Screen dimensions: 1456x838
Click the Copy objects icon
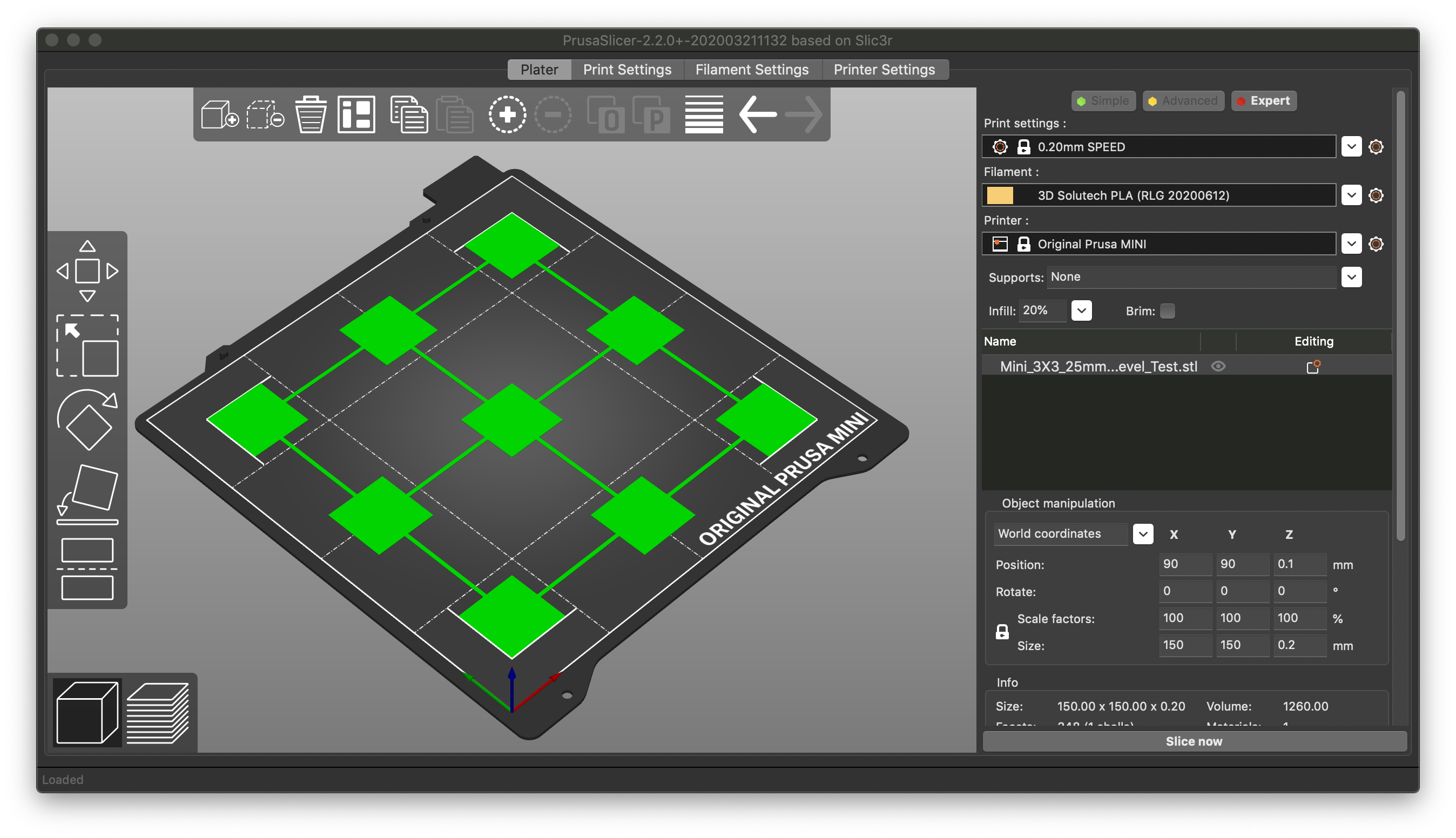click(x=409, y=114)
